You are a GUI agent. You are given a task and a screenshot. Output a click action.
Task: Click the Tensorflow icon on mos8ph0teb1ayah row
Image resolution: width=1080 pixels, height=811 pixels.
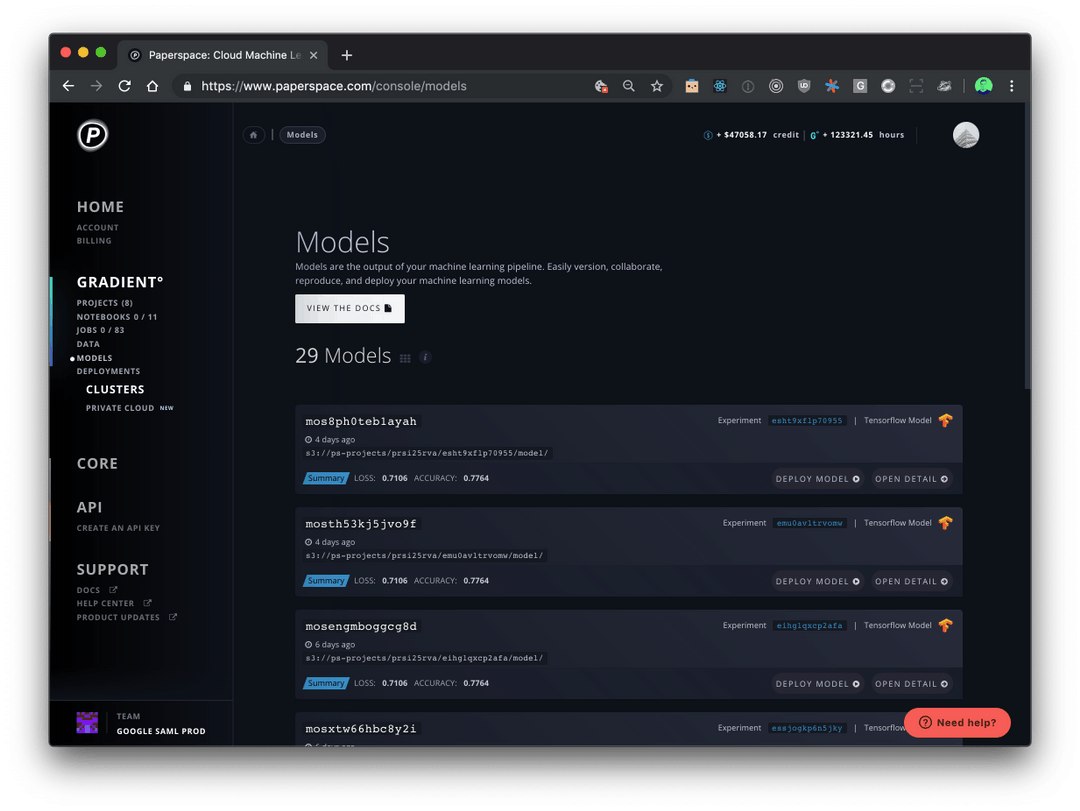[x=944, y=420]
